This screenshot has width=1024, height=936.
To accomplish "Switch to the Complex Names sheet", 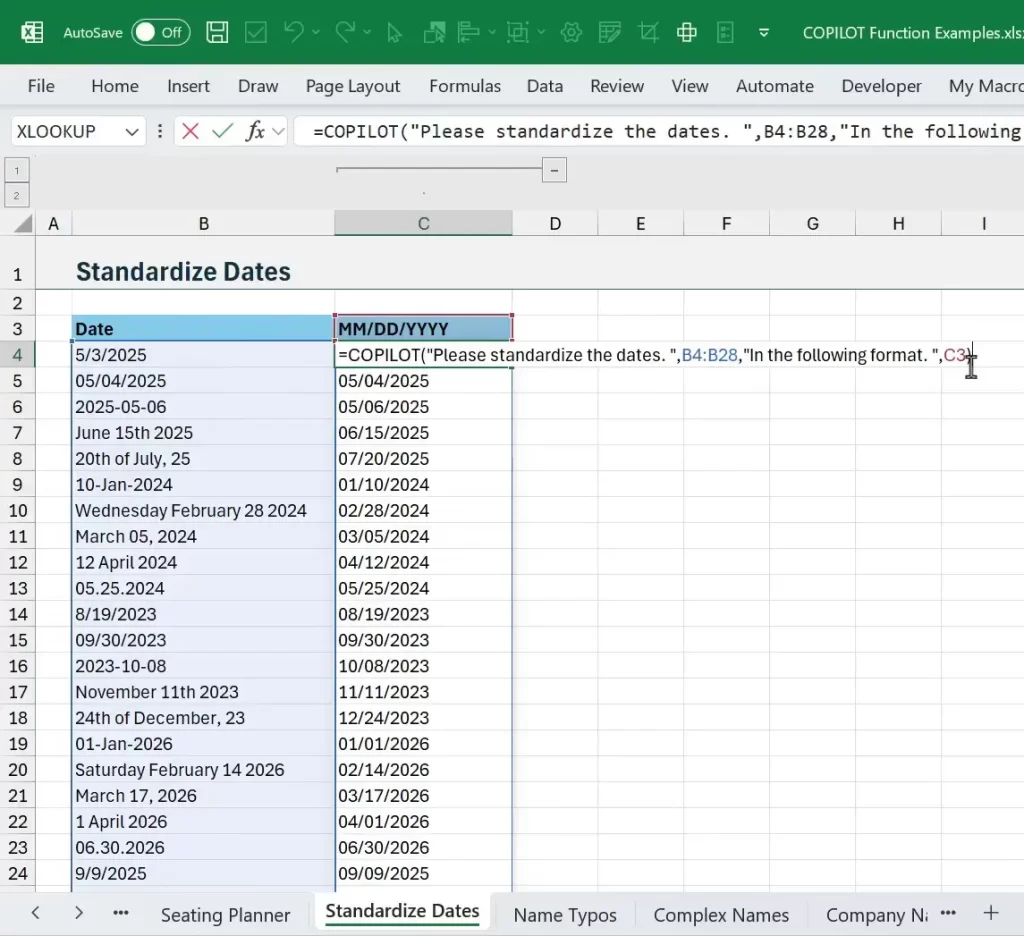I will coord(721,915).
